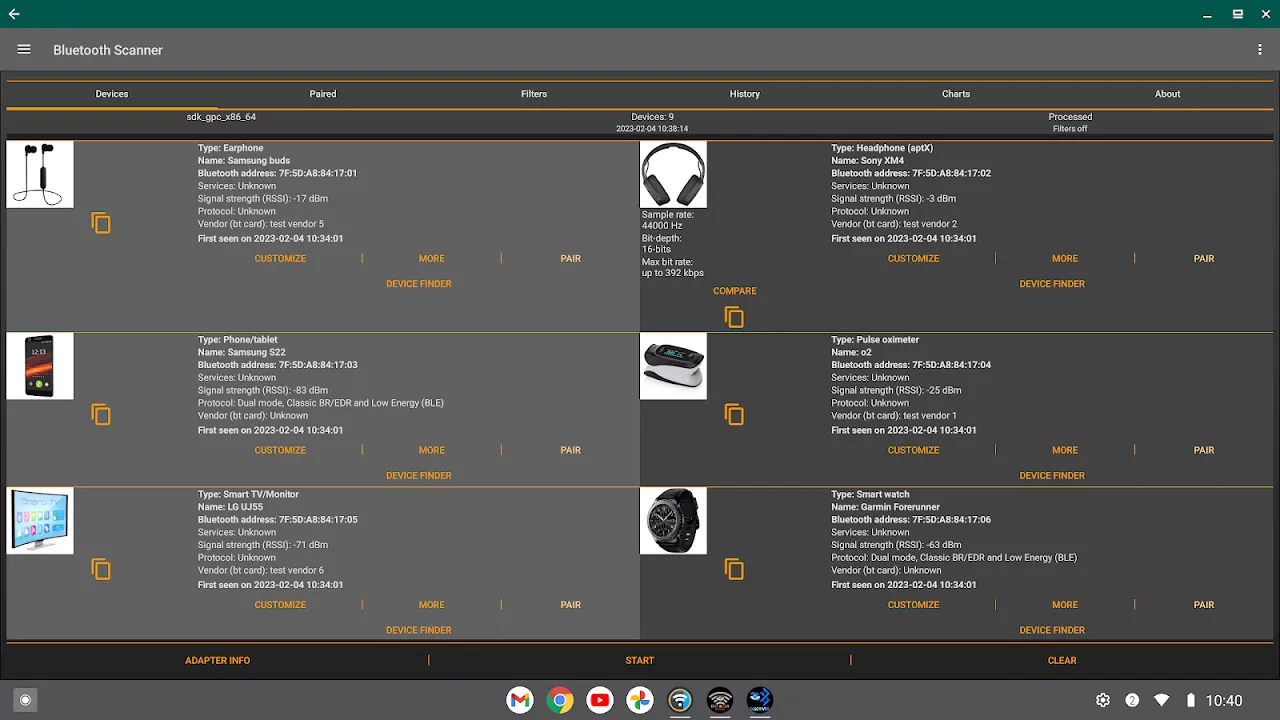Copy o2 pulse oximeter info icon
The image size is (1280, 720).
click(x=734, y=414)
